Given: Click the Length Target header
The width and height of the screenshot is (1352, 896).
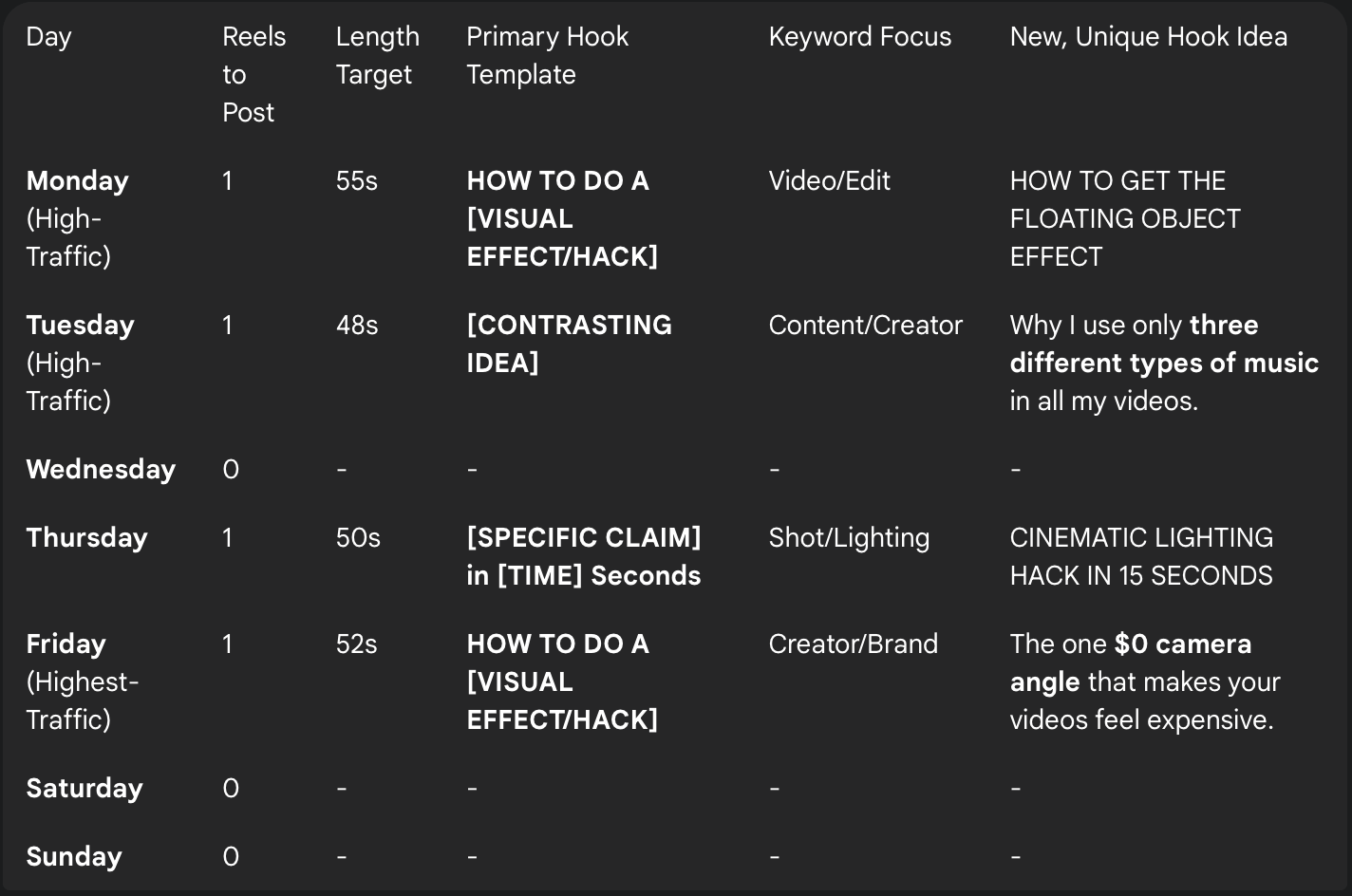Looking at the screenshot, I should [377, 55].
